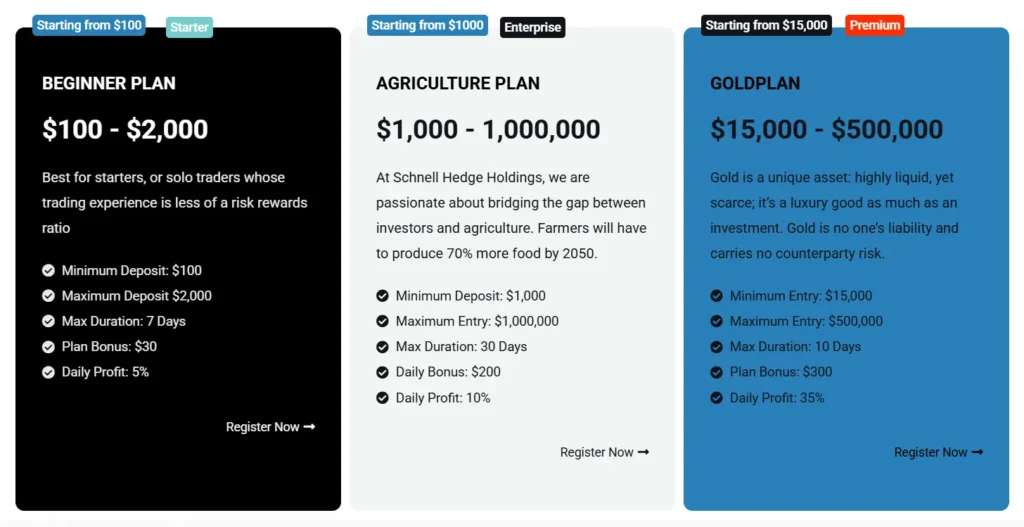Click check icon next to Minimum Deposit: $100
This screenshot has height=527, width=1024.
click(49, 270)
